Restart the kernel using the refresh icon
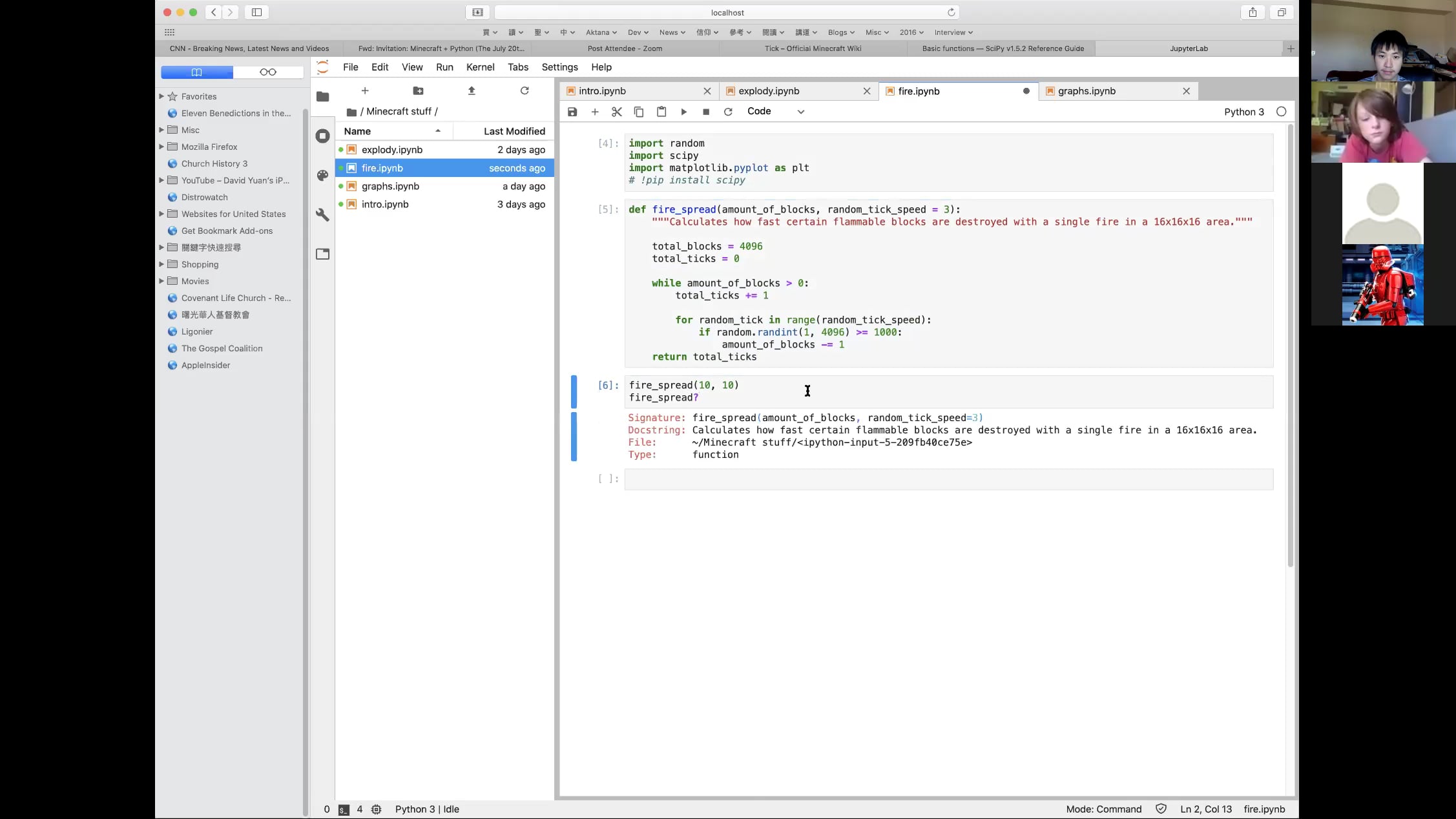This screenshot has width=1456, height=819. [728, 111]
